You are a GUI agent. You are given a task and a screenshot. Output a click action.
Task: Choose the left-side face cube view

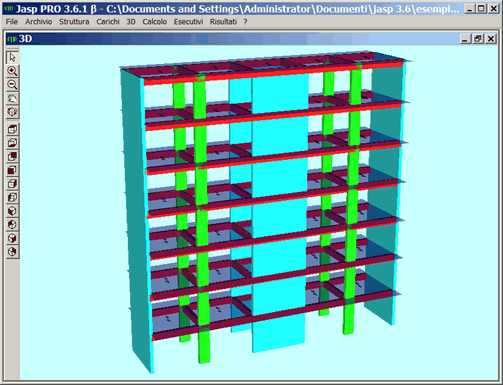(x=12, y=198)
